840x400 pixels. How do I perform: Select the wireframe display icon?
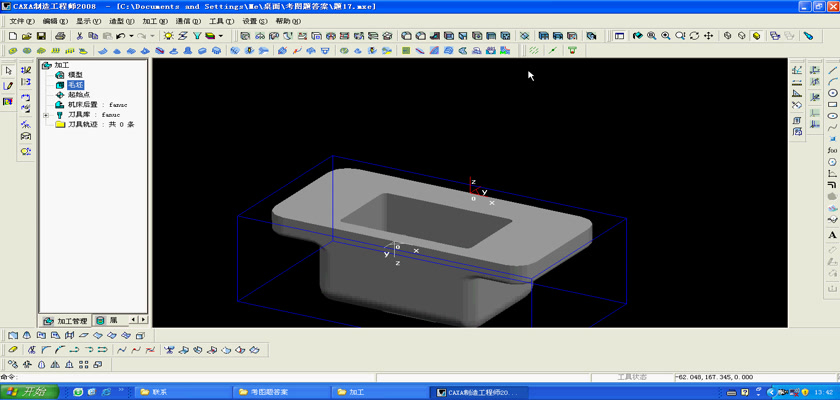(728, 36)
